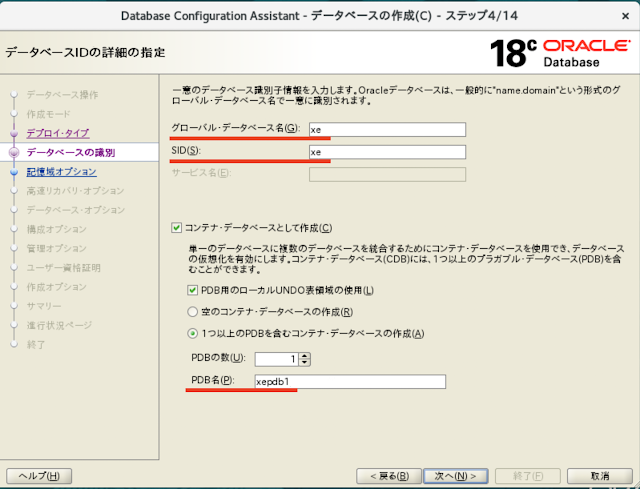Image resolution: width=640 pixels, height=489 pixels.
Task: Click the グローバル・データベース名(G) label
Action: (x=236, y=128)
